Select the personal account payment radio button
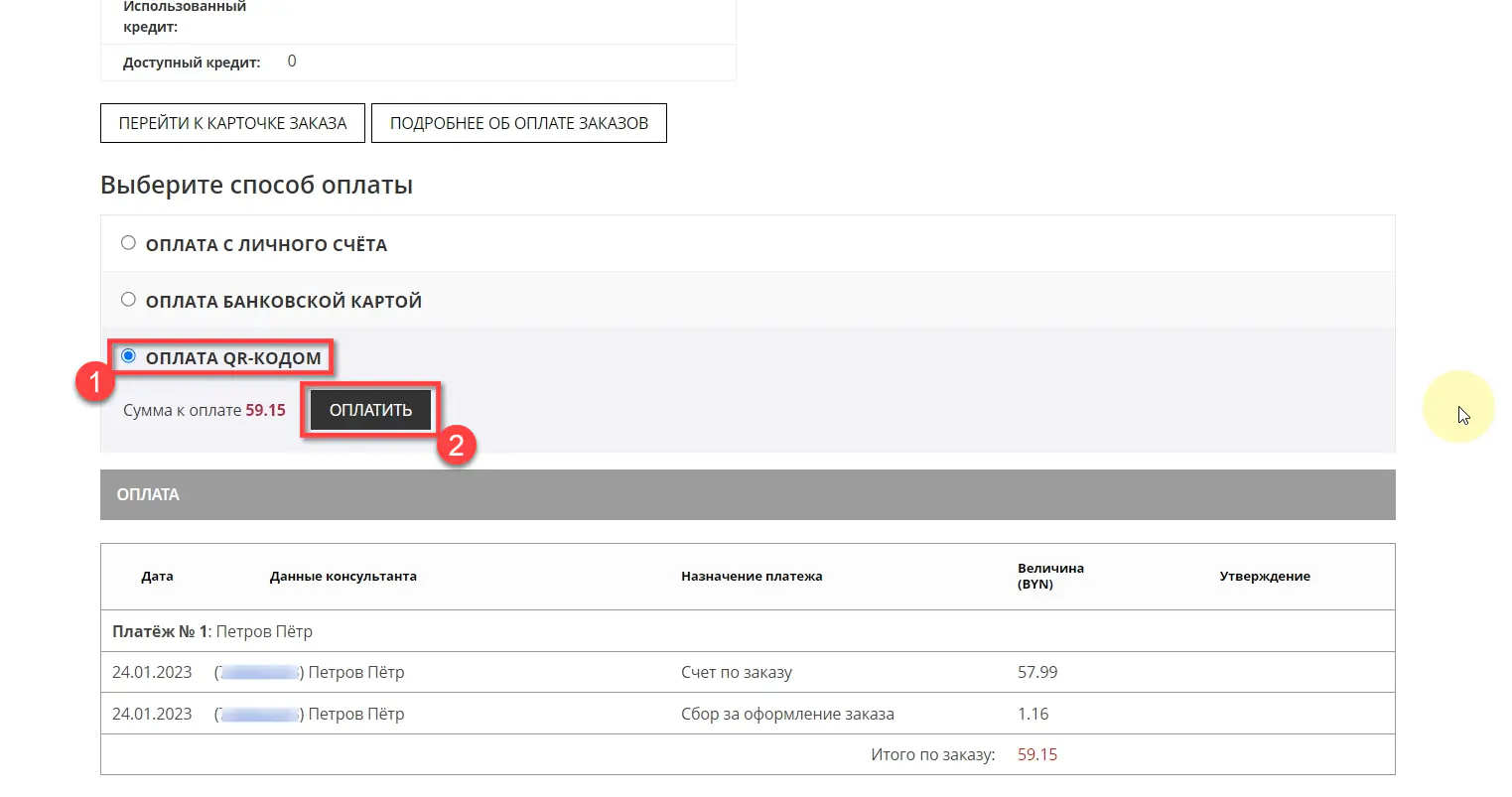Screen dimensions: 1512x797 (x=128, y=243)
